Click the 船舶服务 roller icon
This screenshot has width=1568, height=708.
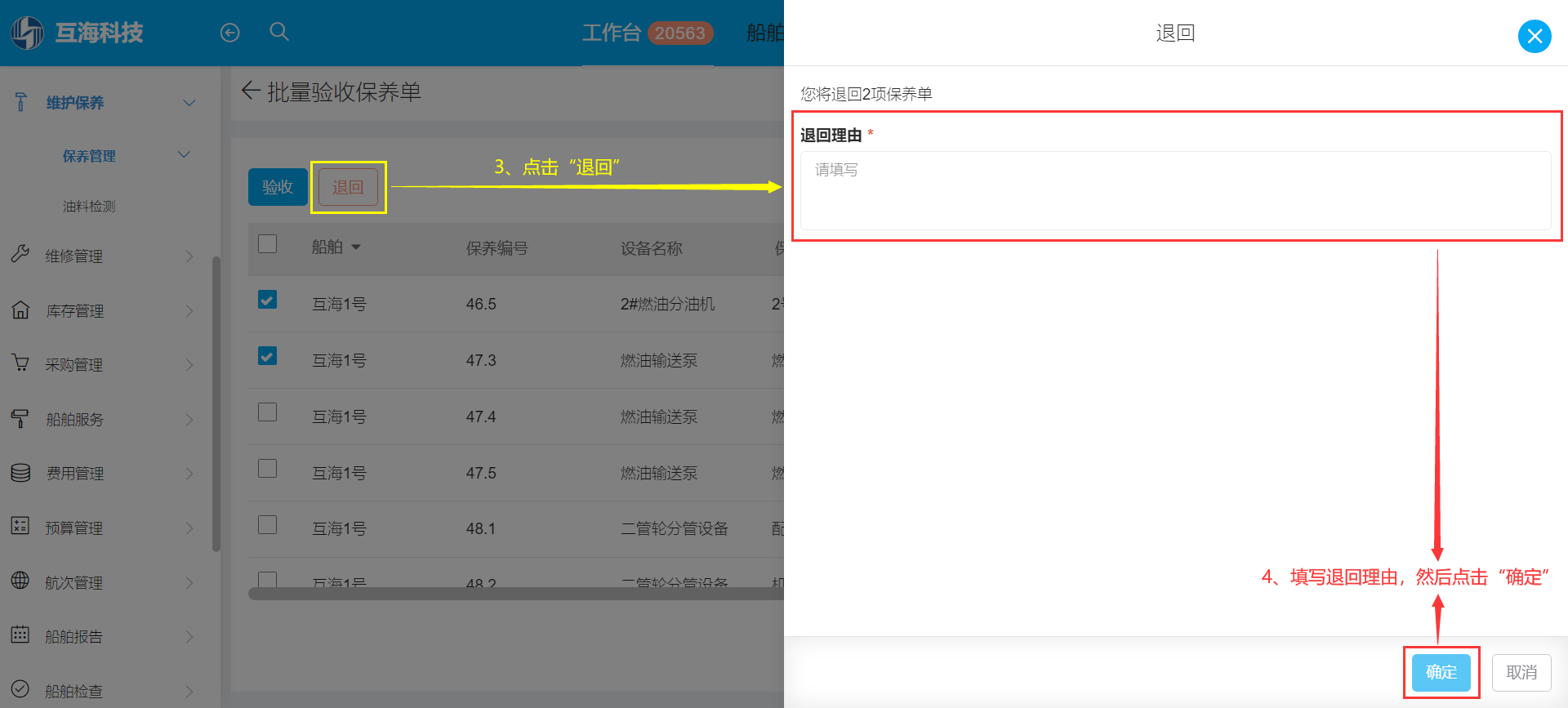20,418
